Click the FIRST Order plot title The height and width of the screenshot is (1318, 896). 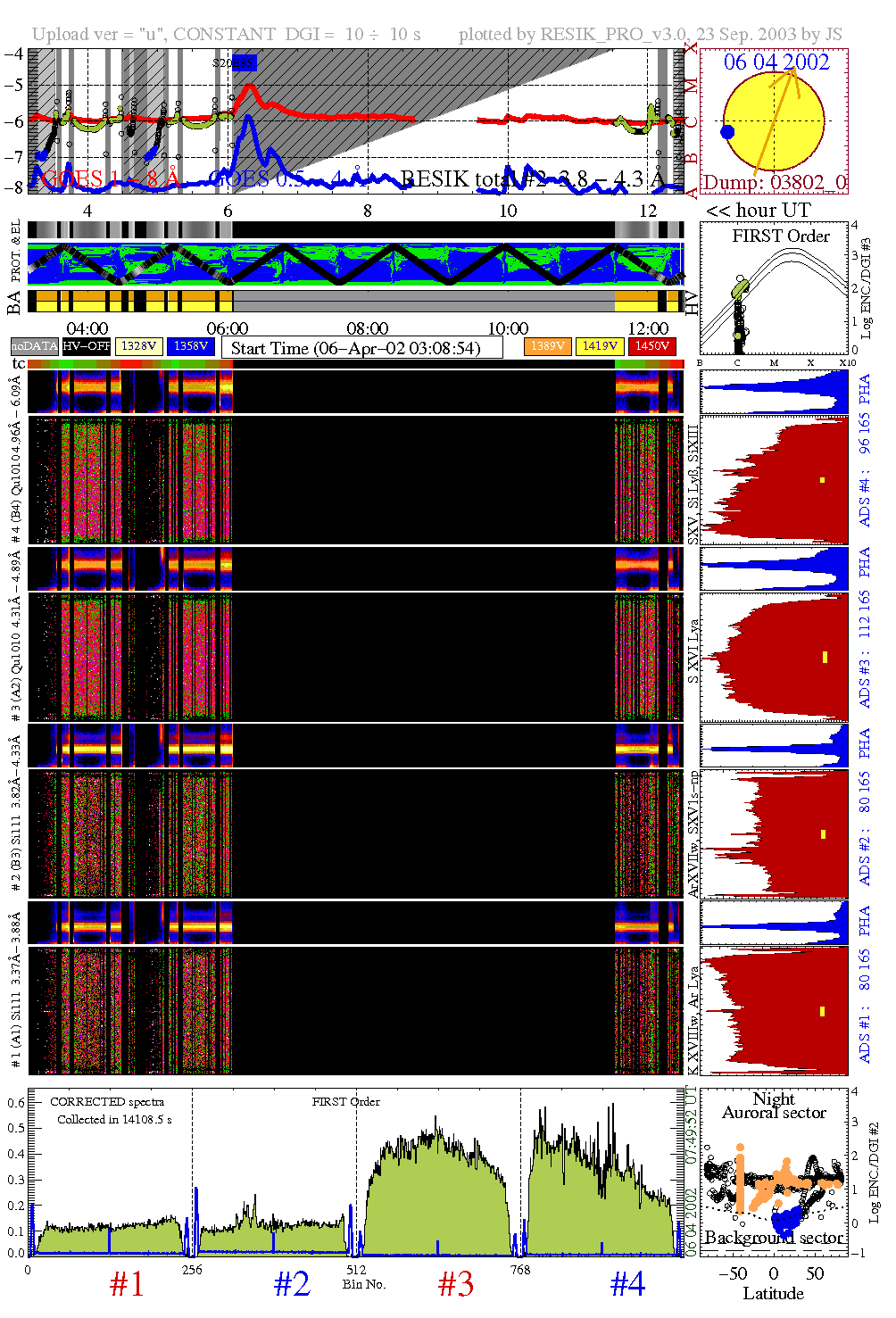(781, 236)
